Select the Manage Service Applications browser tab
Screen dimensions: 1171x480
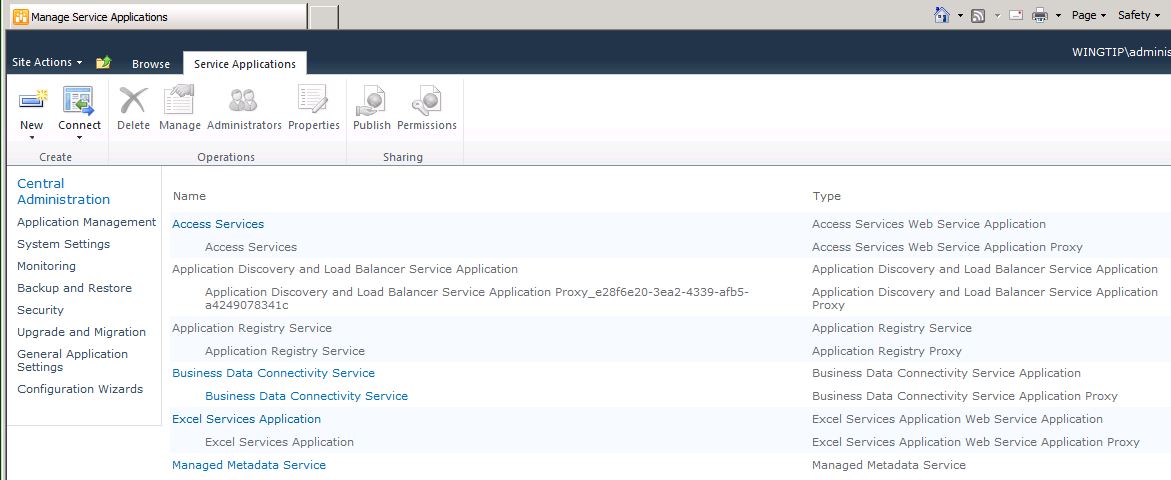[157, 16]
